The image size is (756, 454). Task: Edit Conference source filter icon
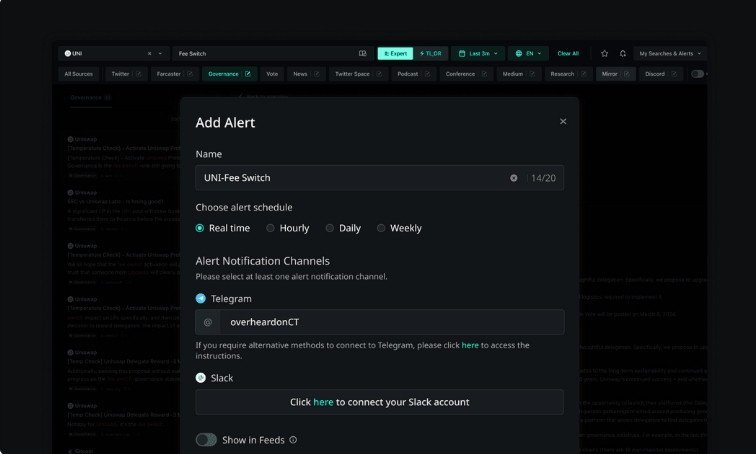484,74
